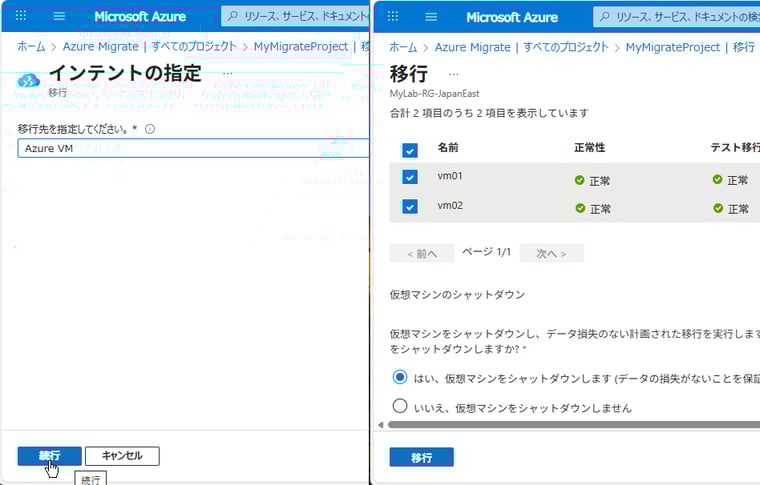
Task: Open the Azure VM destination dropdown
Action: [x=193, y=148]
